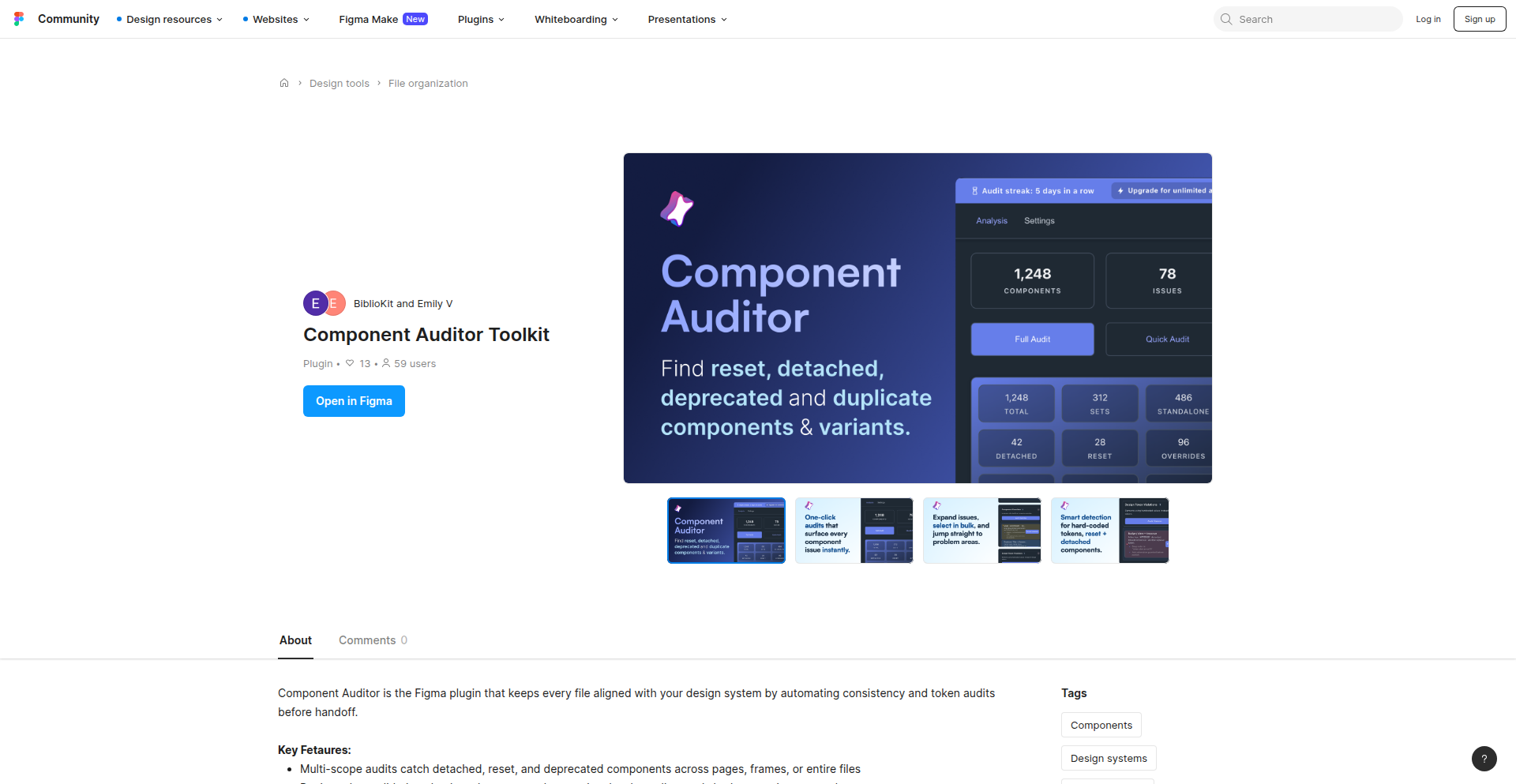
Task: Select the One-click audits screenshot thumbnail
Action: 854,530
